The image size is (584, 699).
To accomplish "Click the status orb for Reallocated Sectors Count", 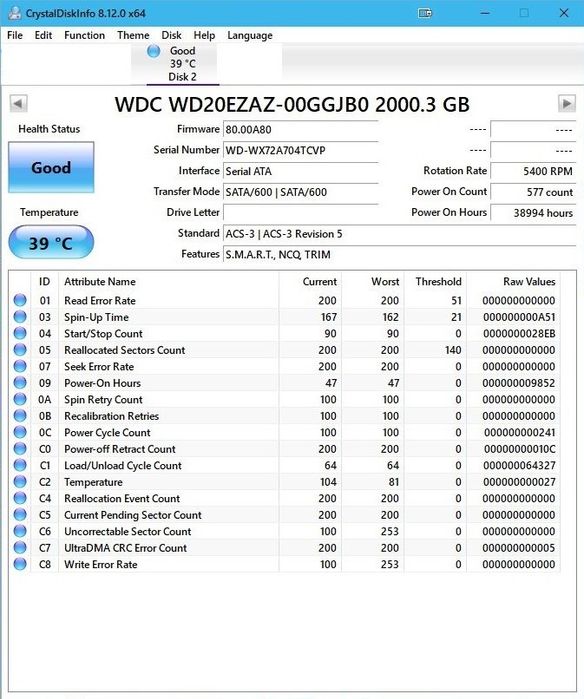I will 20,350.
